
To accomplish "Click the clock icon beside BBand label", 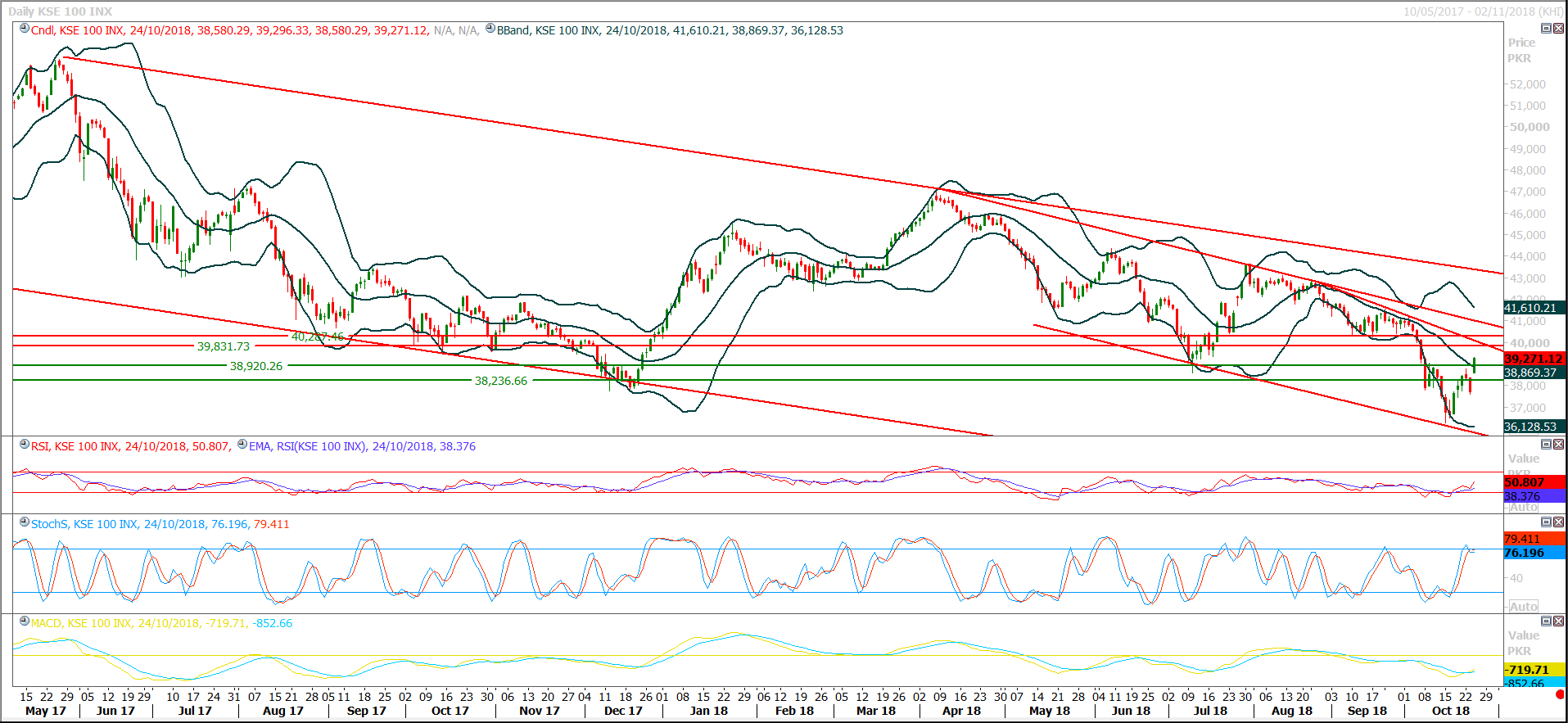I will point(490,29).
